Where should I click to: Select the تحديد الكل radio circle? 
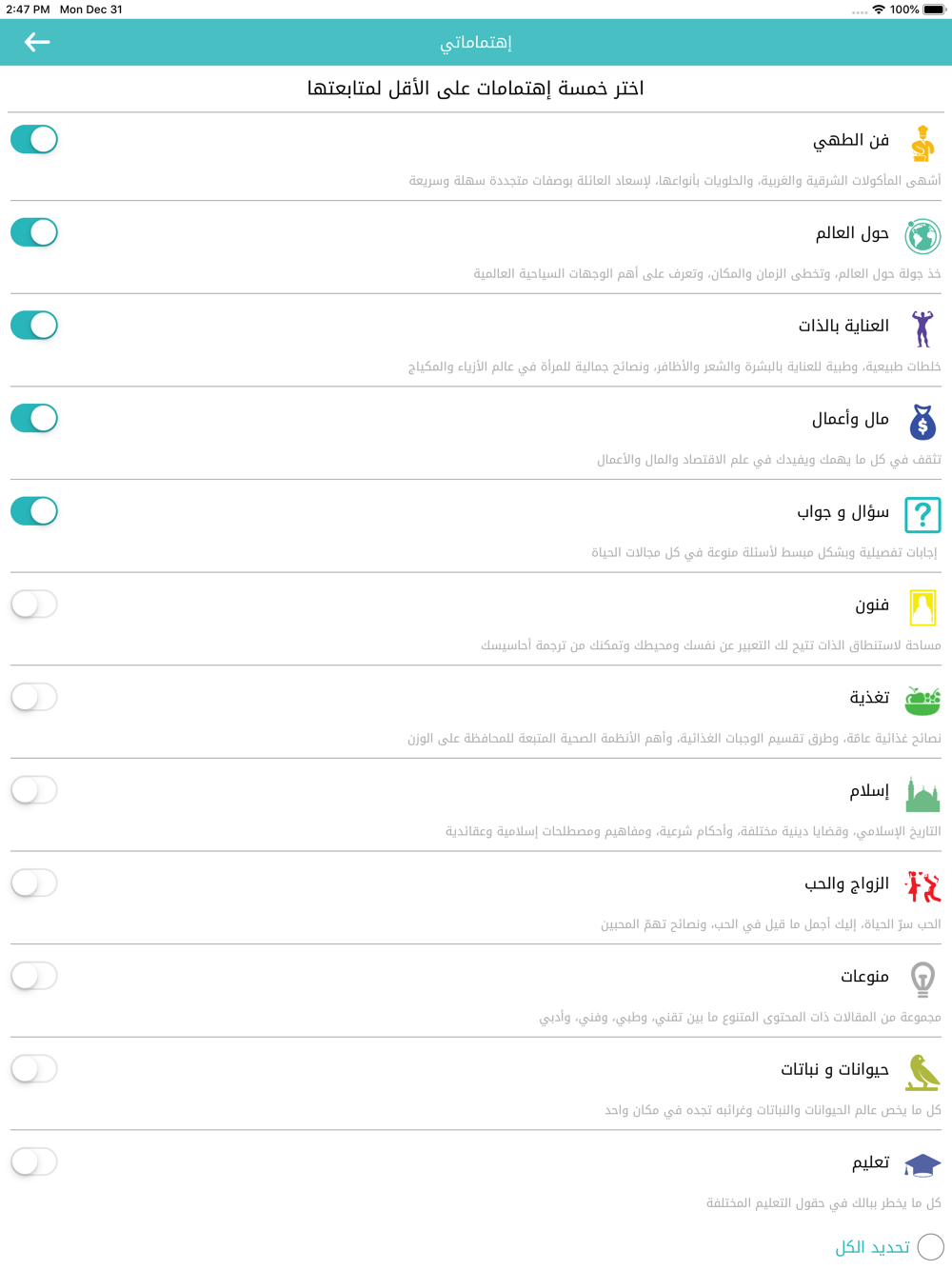point(931,1246)
